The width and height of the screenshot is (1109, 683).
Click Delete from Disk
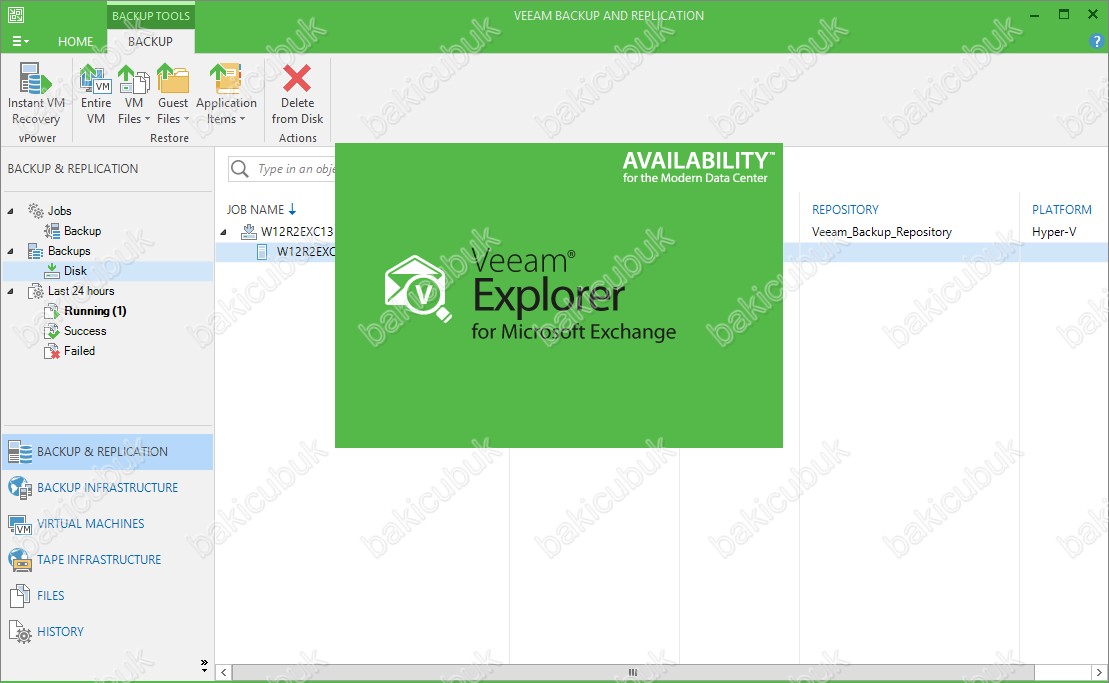coord(297,95)
